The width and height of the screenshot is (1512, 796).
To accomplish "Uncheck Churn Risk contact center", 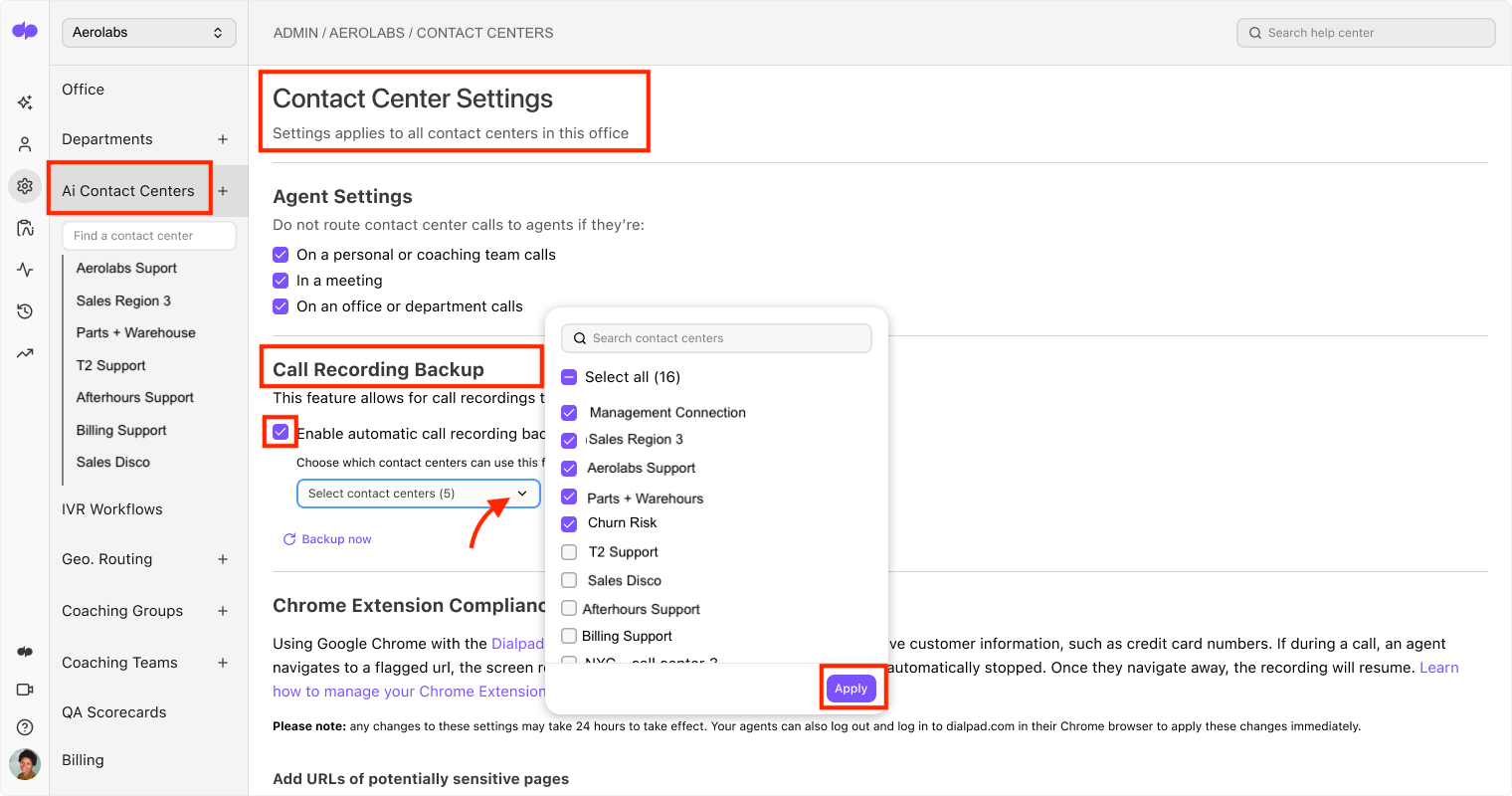I will click(x=569, y=524).
